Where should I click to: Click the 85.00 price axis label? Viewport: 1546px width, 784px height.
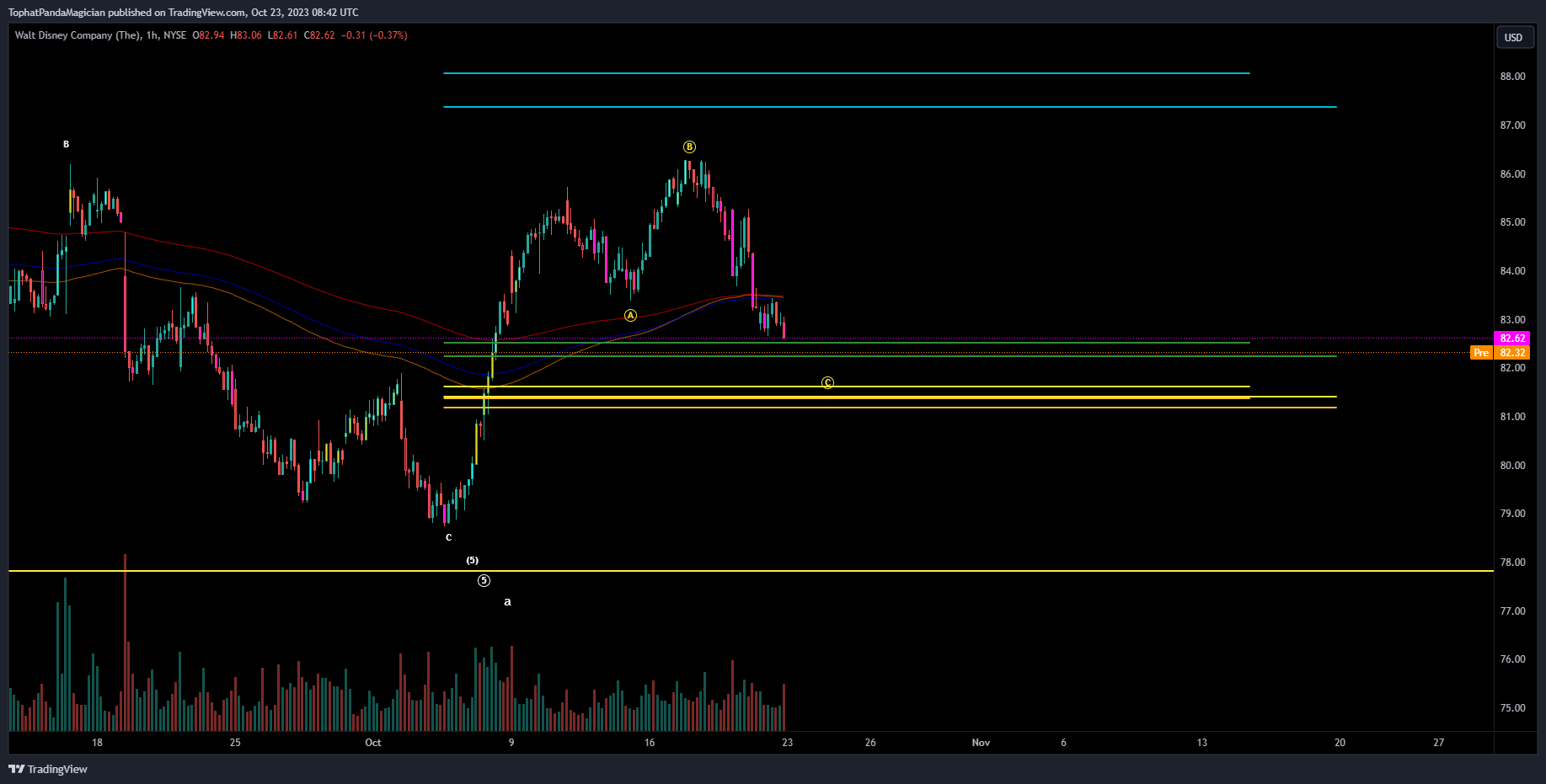click(1512, 222)
